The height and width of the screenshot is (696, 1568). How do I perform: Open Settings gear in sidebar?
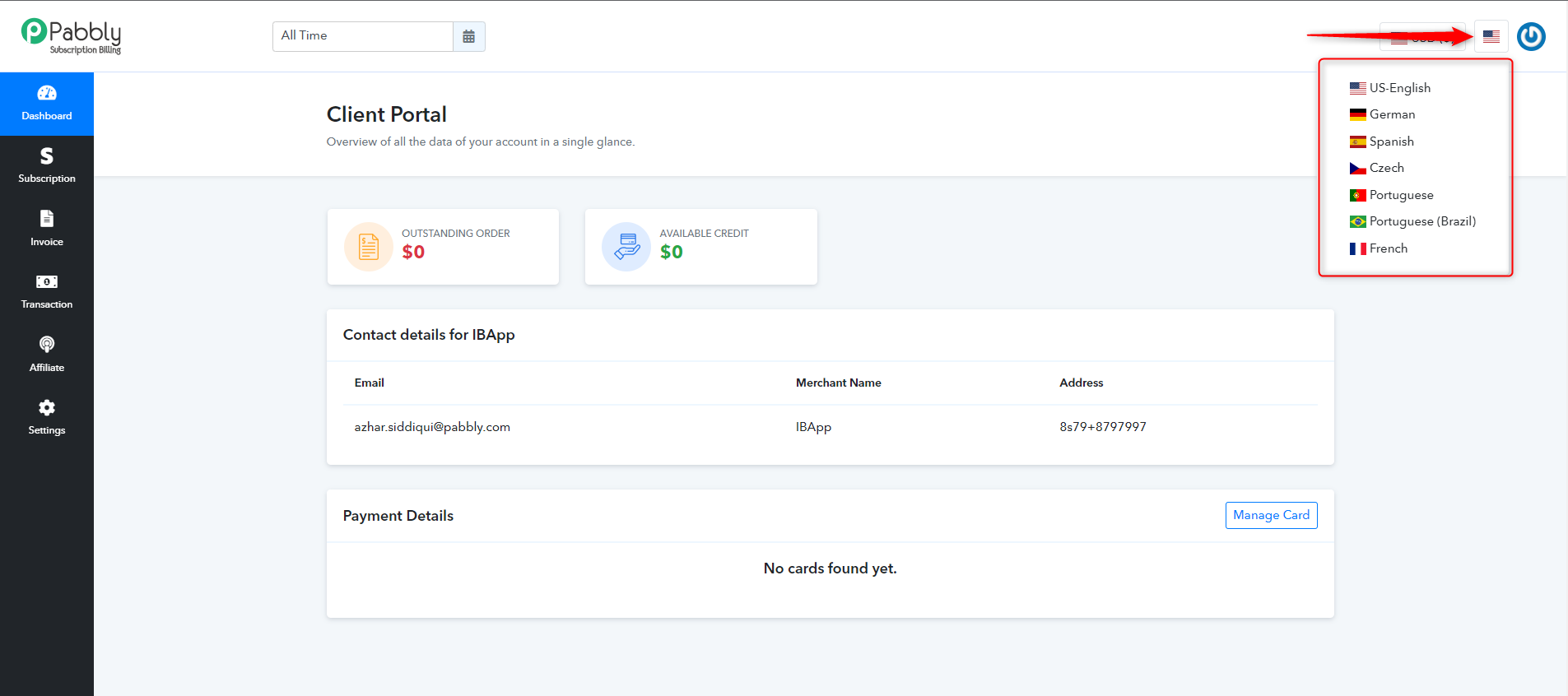pyautogui.click(x=47, y=407)
